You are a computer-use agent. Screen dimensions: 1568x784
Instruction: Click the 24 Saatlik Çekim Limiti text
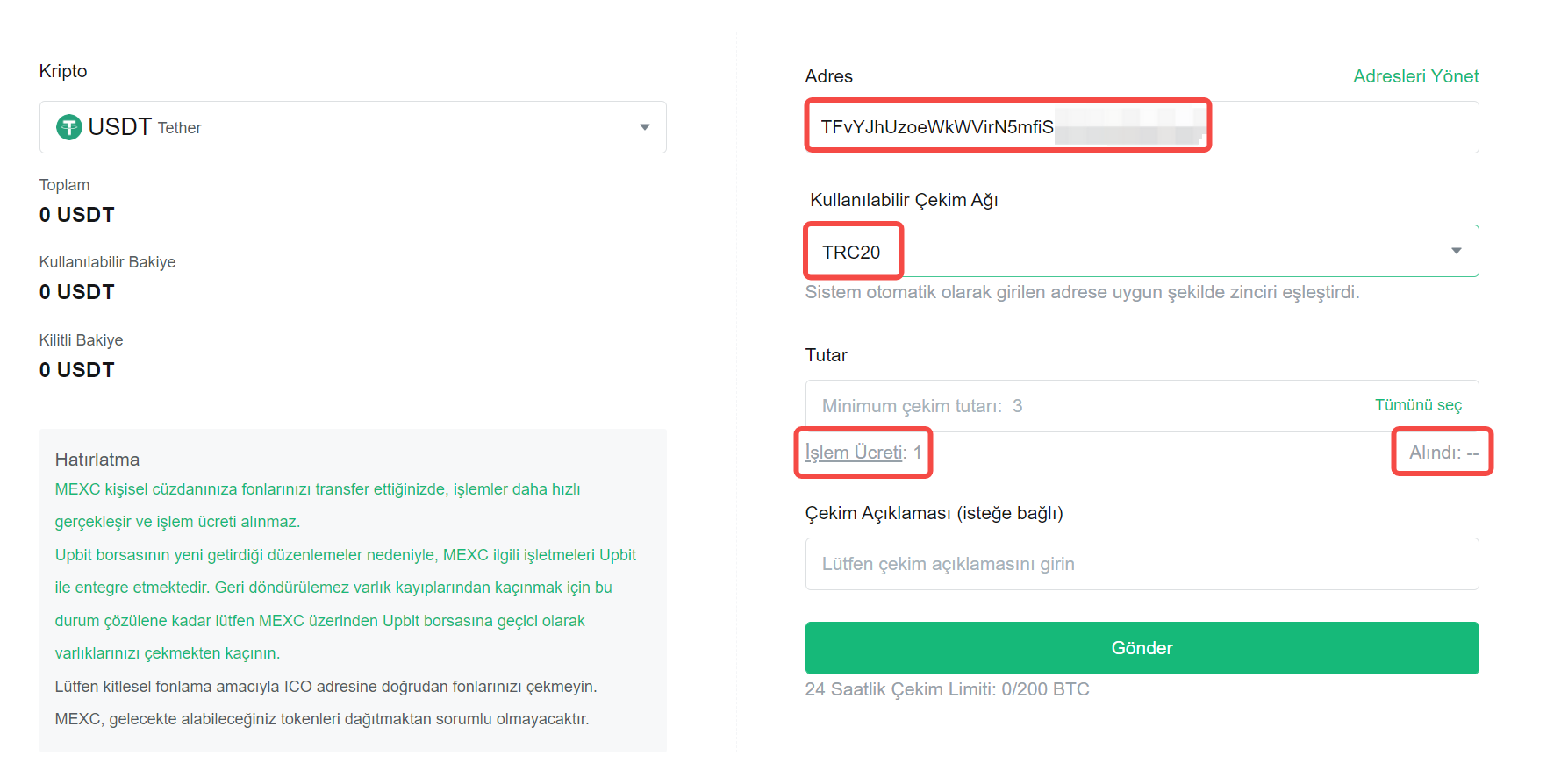[x=947, y=689]
